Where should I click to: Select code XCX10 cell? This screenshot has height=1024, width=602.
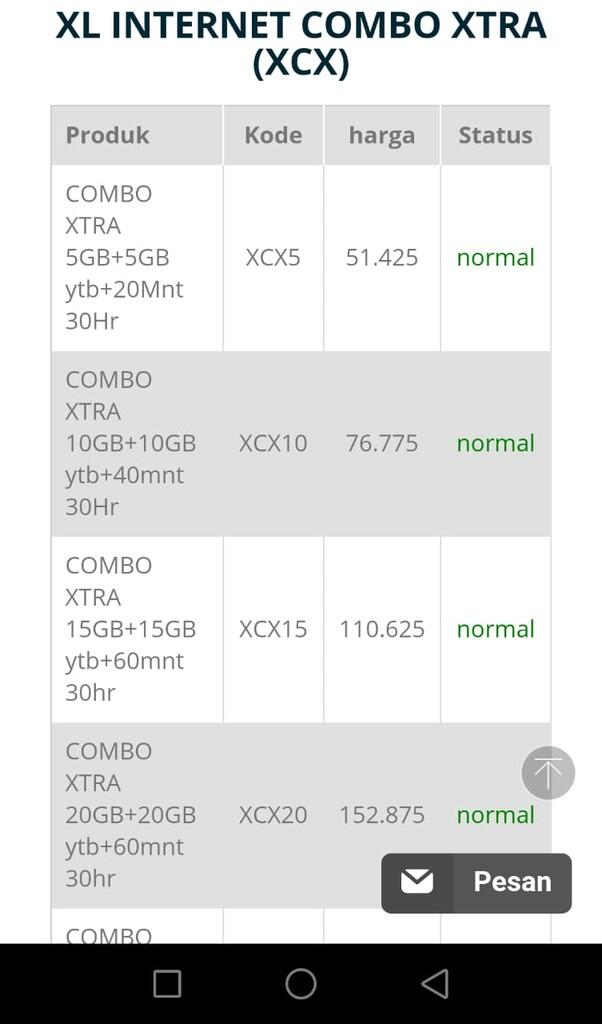[x=273, y=444]
